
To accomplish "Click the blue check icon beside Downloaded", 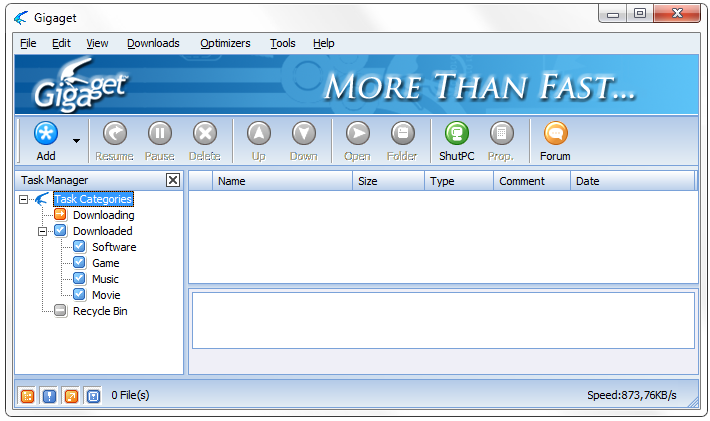I will coord(60,230).
